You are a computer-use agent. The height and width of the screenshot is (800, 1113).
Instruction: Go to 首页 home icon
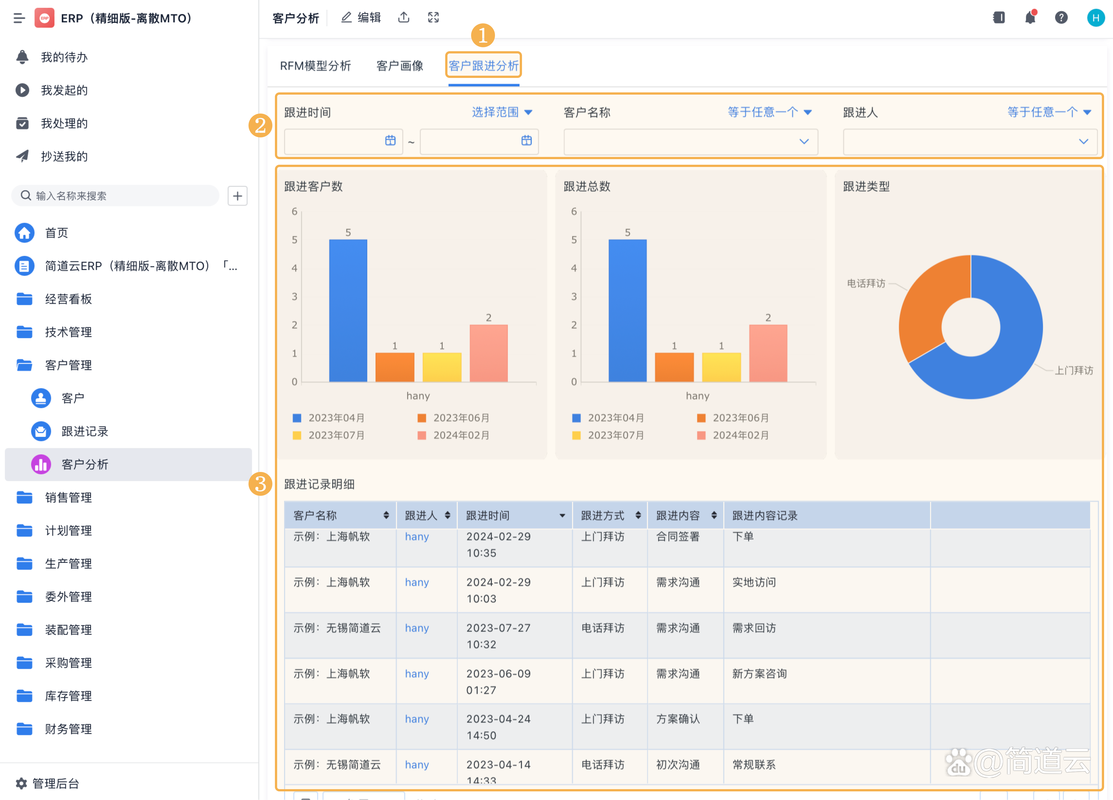[25, 233]
